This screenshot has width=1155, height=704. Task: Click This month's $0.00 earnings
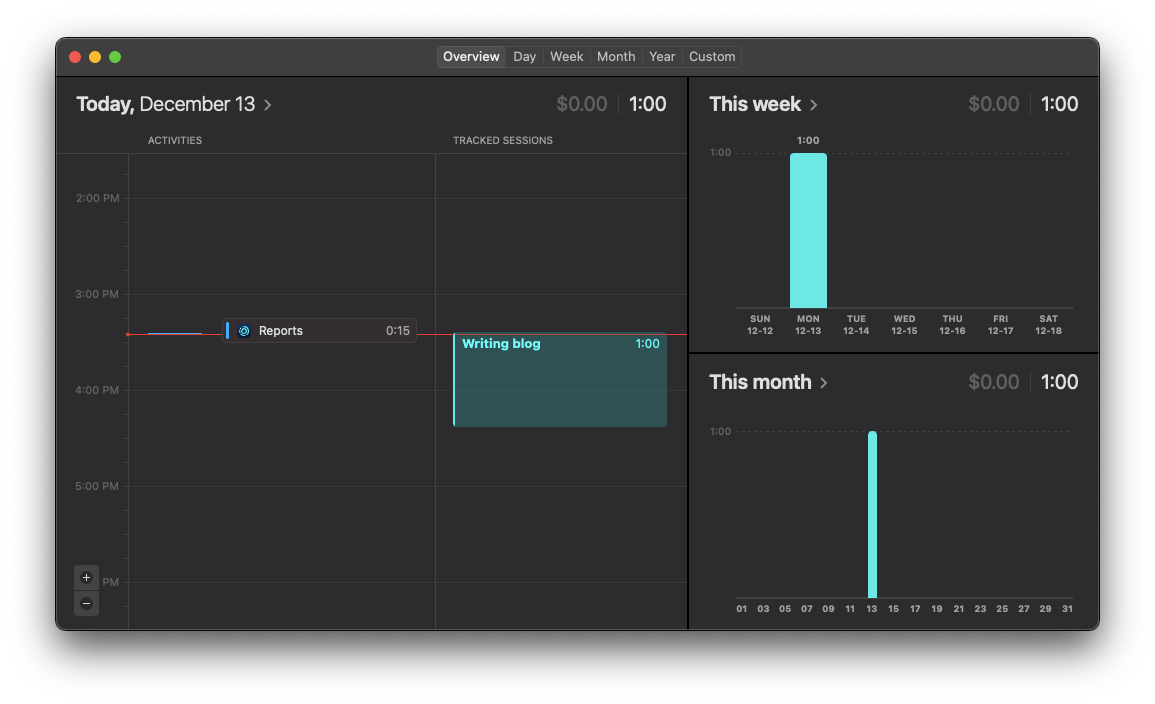point(994,382)
